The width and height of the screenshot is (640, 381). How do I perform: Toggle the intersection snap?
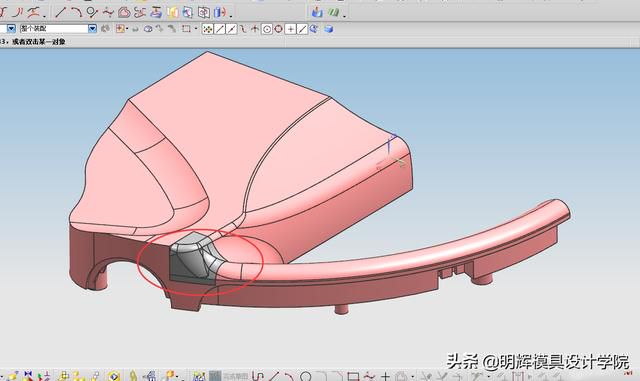click(255, 29)
